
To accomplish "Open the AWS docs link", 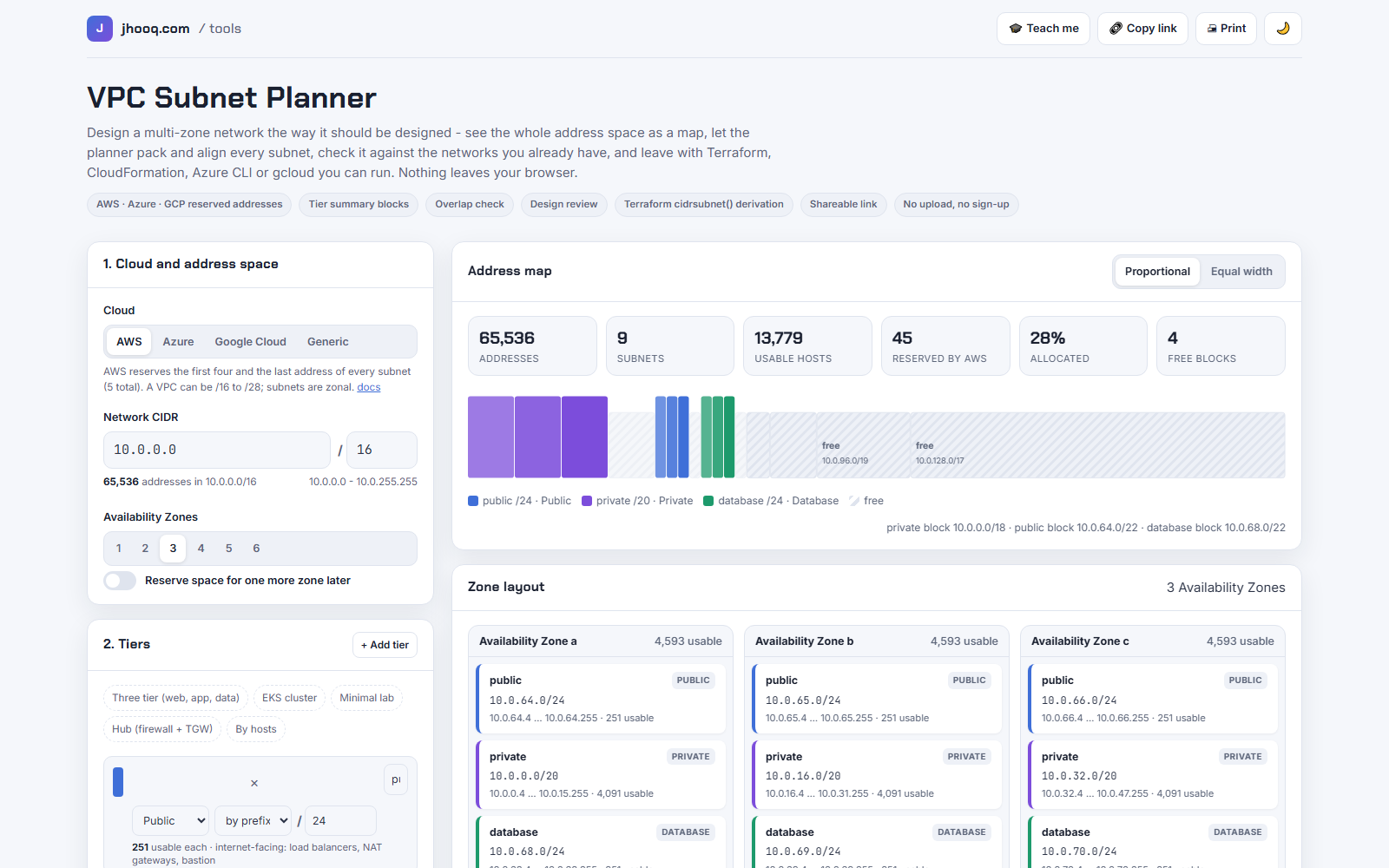I will [x=369, y=387].
